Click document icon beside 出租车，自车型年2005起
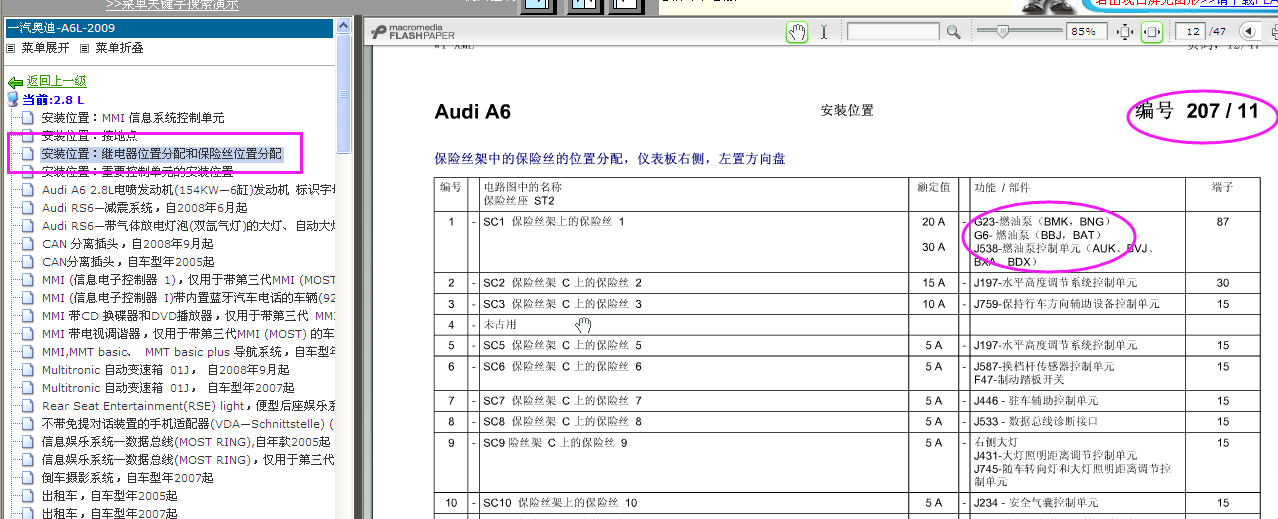 coord(28,496)
